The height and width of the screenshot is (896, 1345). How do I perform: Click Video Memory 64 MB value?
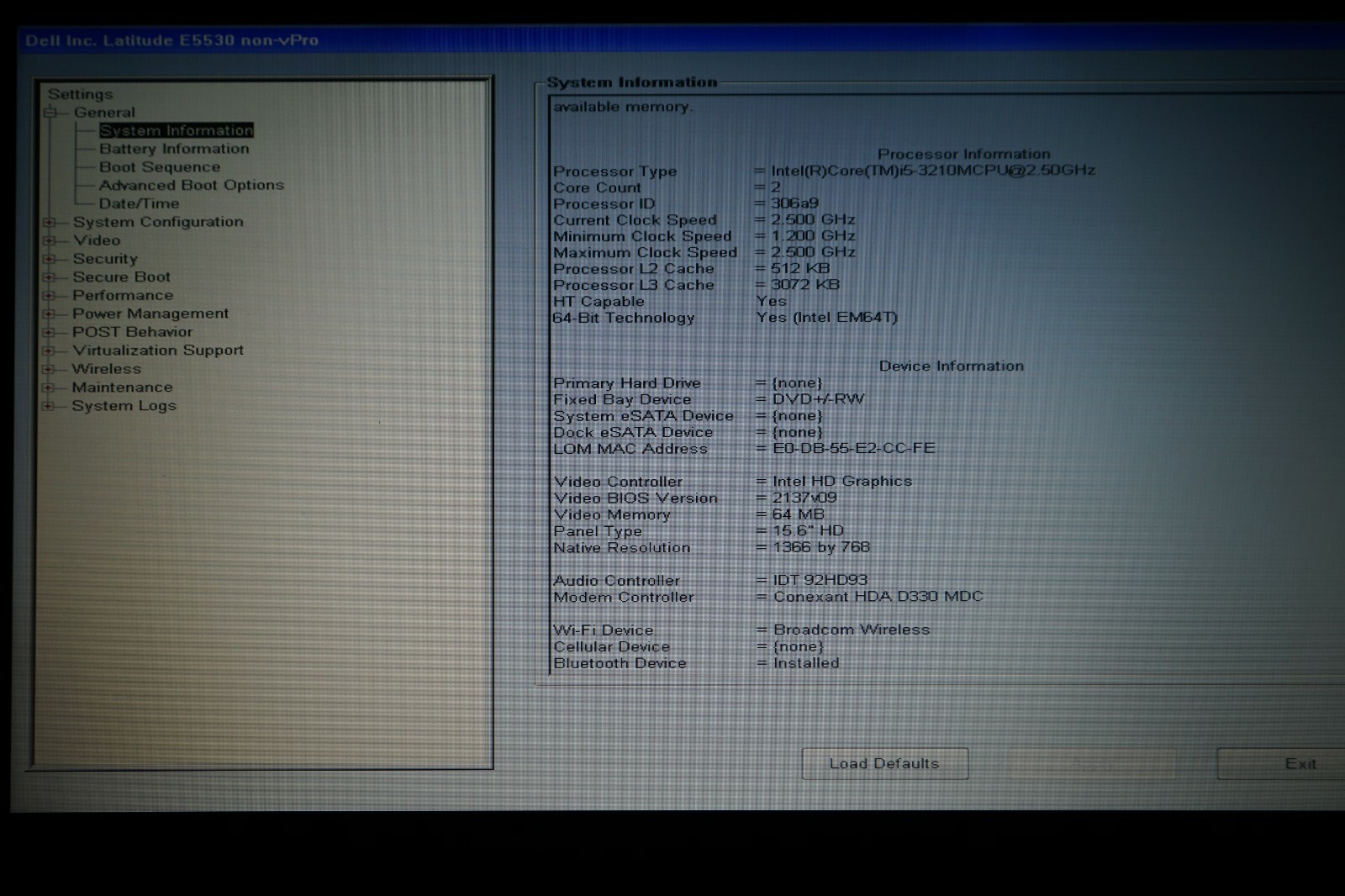[x=799, y=514]
